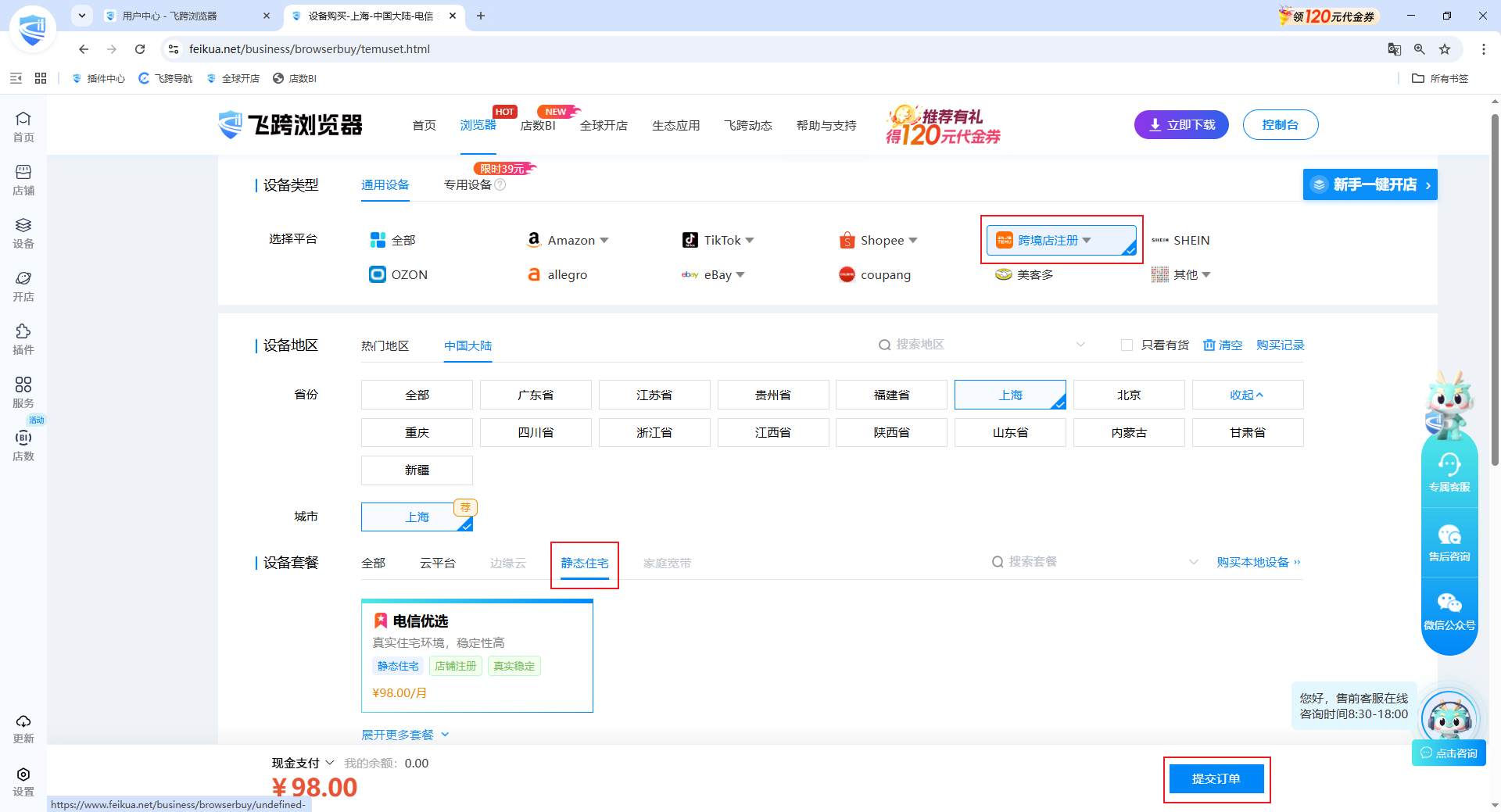Click the 更新 update sidebar icon

coord(23,728)
